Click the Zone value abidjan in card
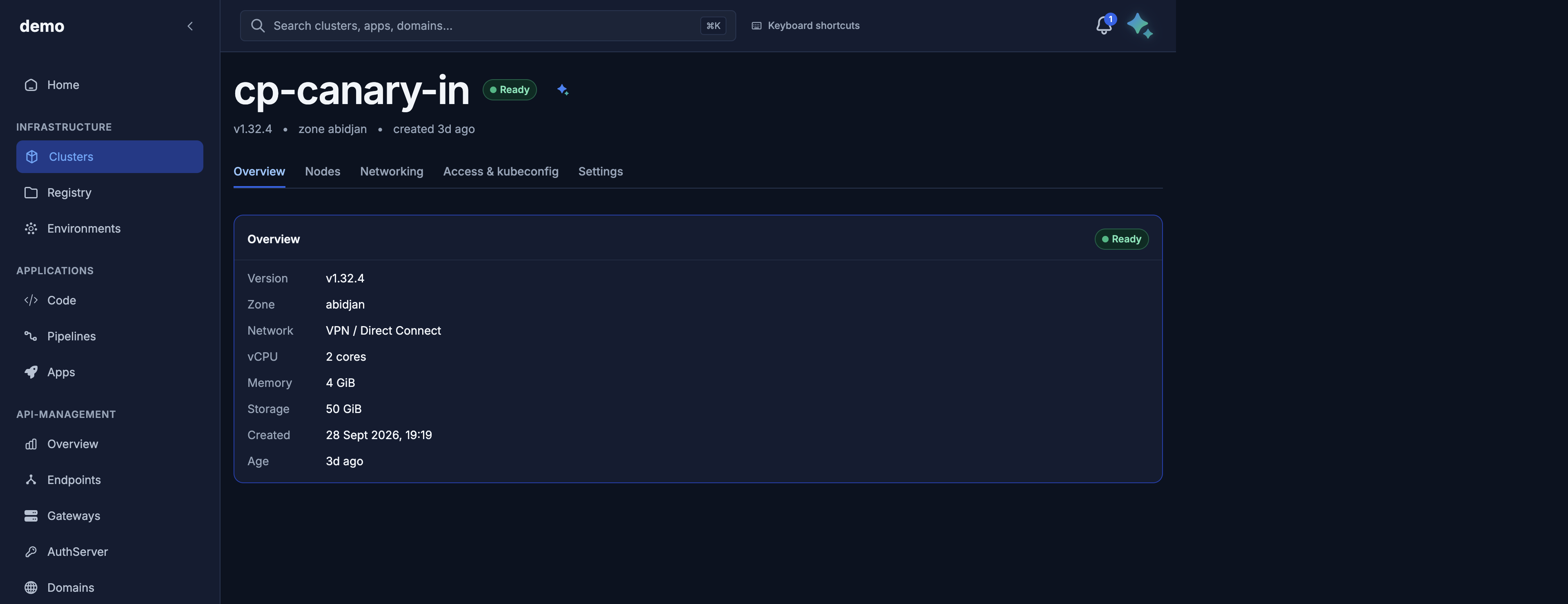The width and height of the screenshot is (1568, 604). (345, 304)
